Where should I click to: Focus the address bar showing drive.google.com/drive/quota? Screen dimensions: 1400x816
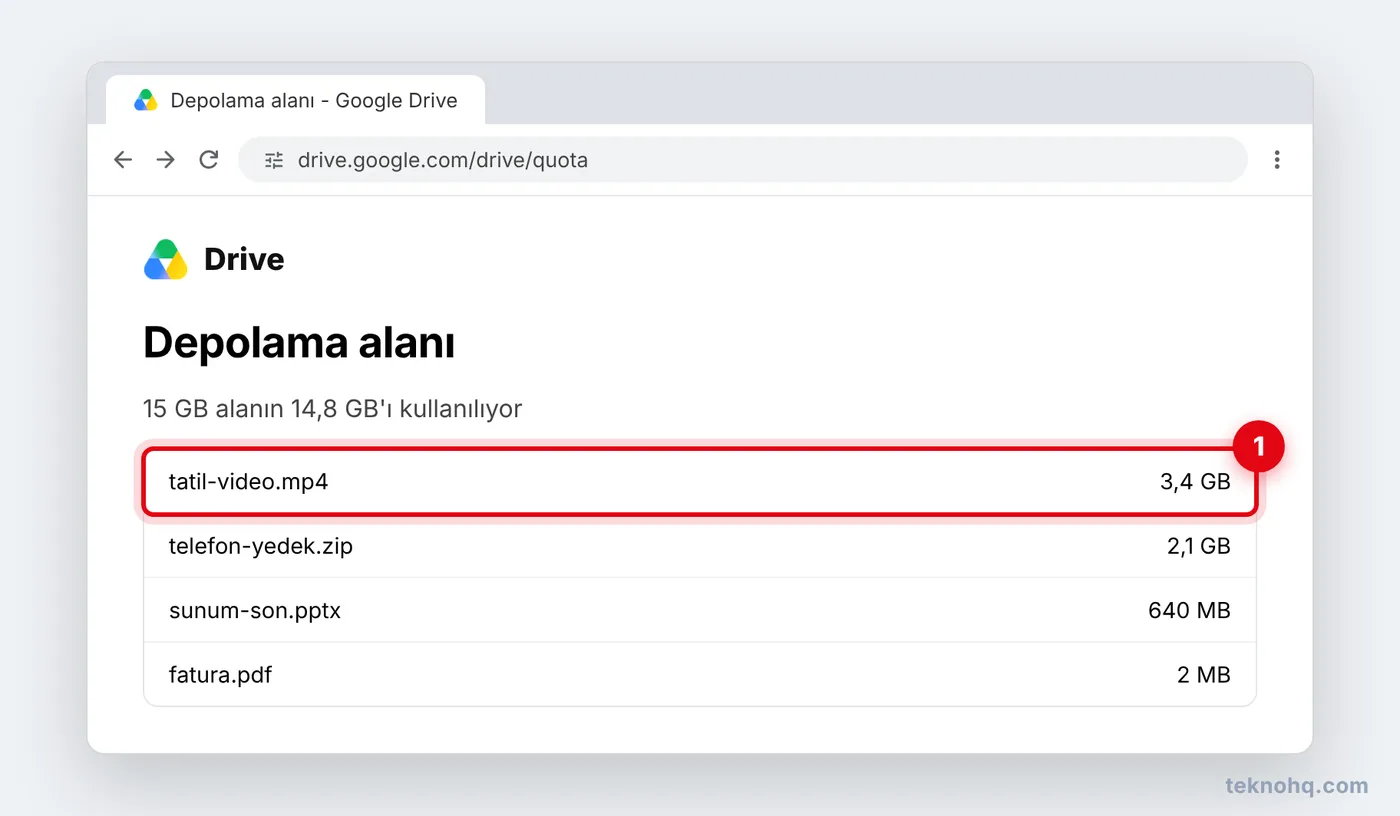point(743,160)
